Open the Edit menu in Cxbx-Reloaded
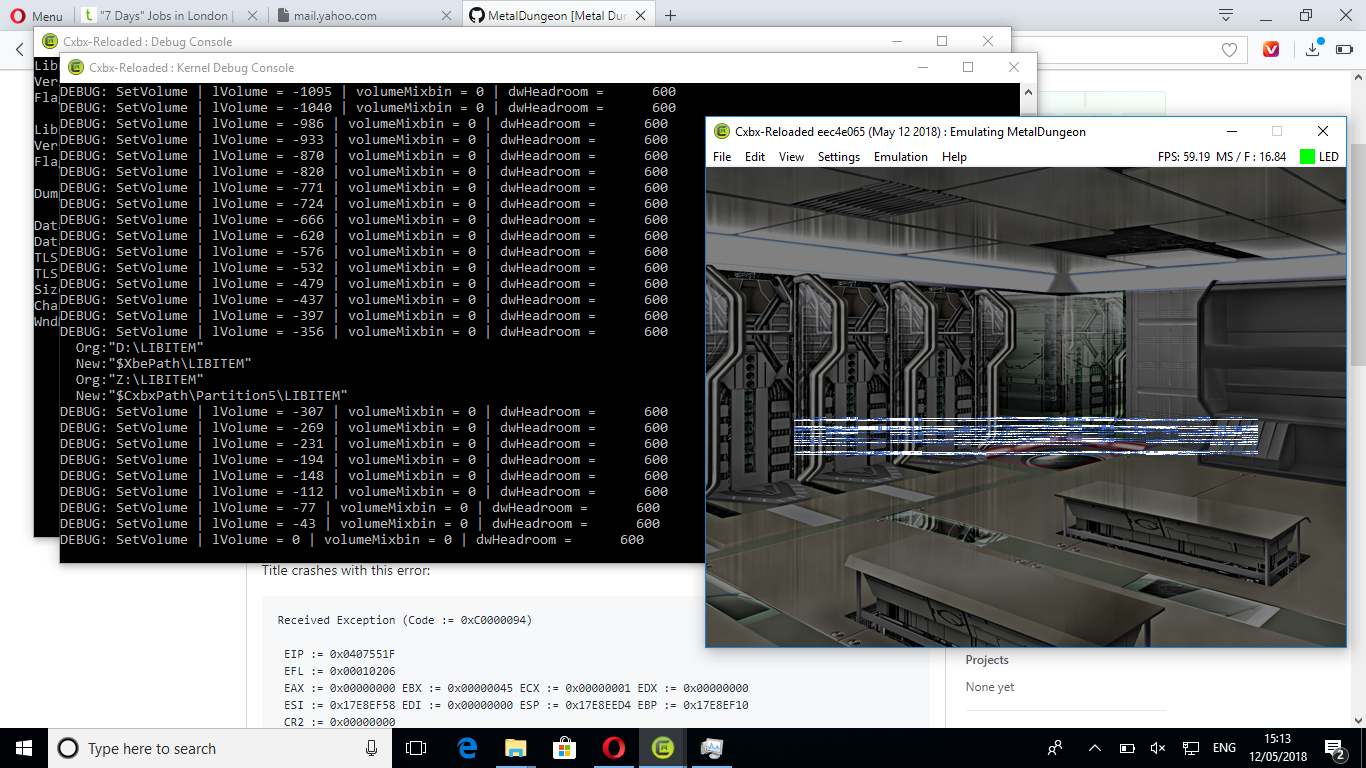This screenshot has height=768, width=1366. pos(755,157)
